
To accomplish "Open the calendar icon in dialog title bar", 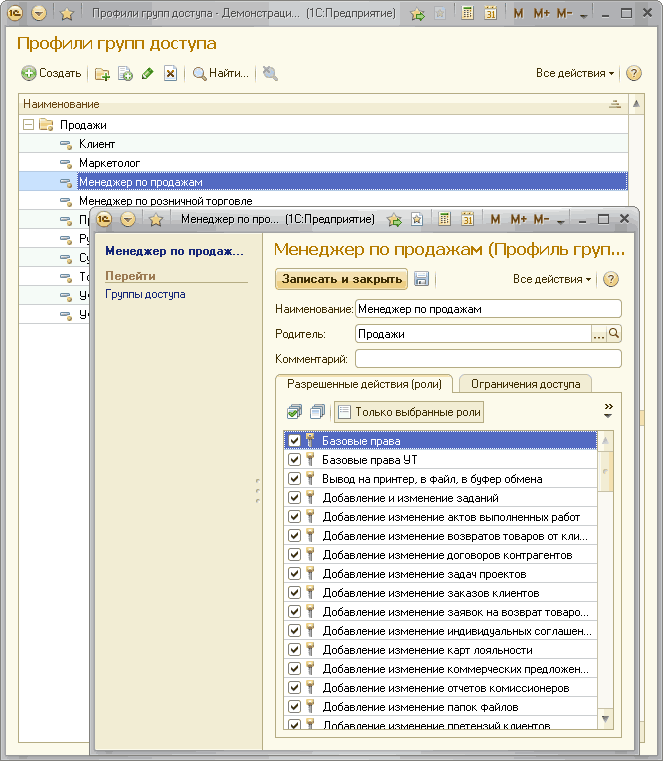I will coord(465,219).
